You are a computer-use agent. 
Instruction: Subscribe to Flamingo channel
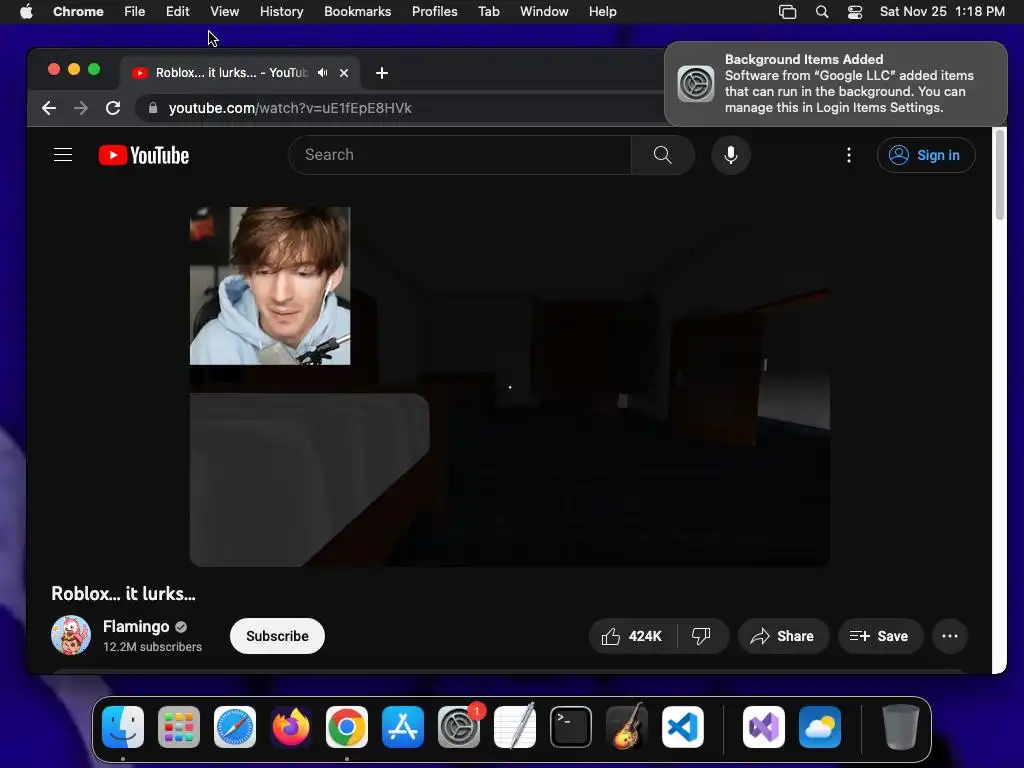pos(277,636)
